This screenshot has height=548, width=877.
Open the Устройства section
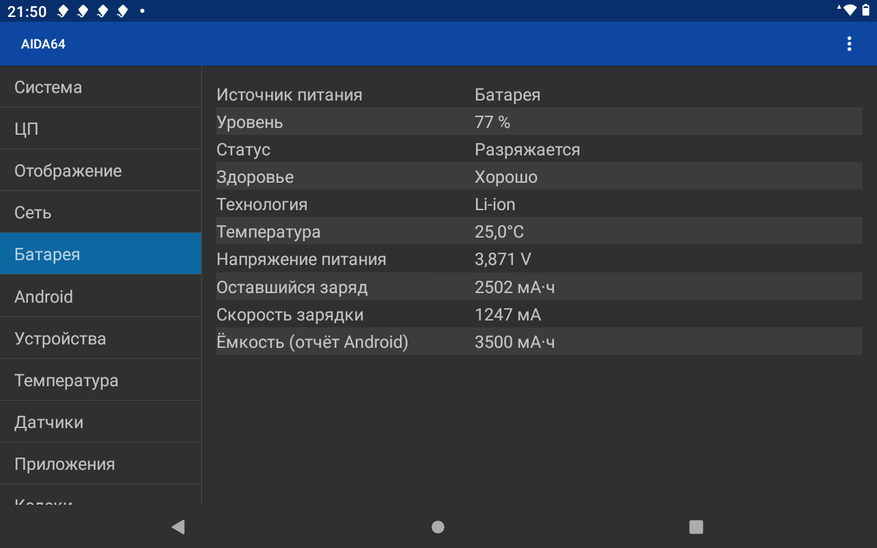coord(101,338)
